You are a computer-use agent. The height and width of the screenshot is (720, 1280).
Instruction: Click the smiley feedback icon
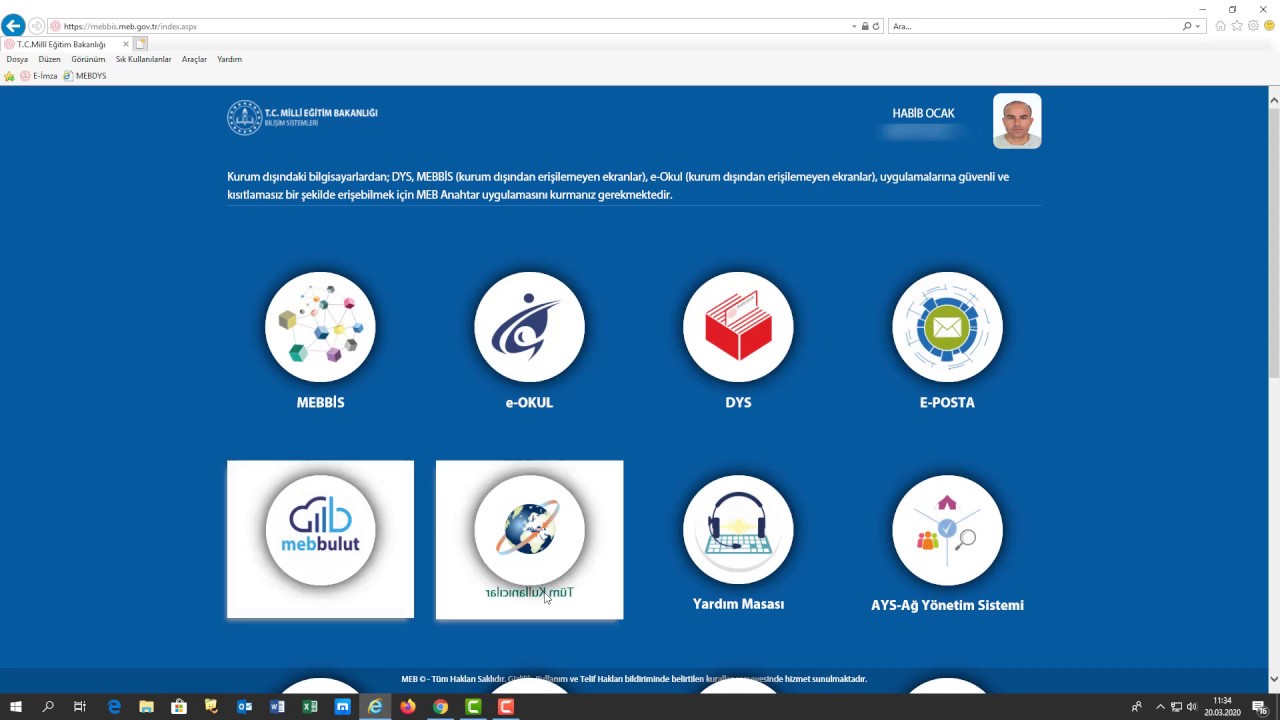click(1269, 26)
